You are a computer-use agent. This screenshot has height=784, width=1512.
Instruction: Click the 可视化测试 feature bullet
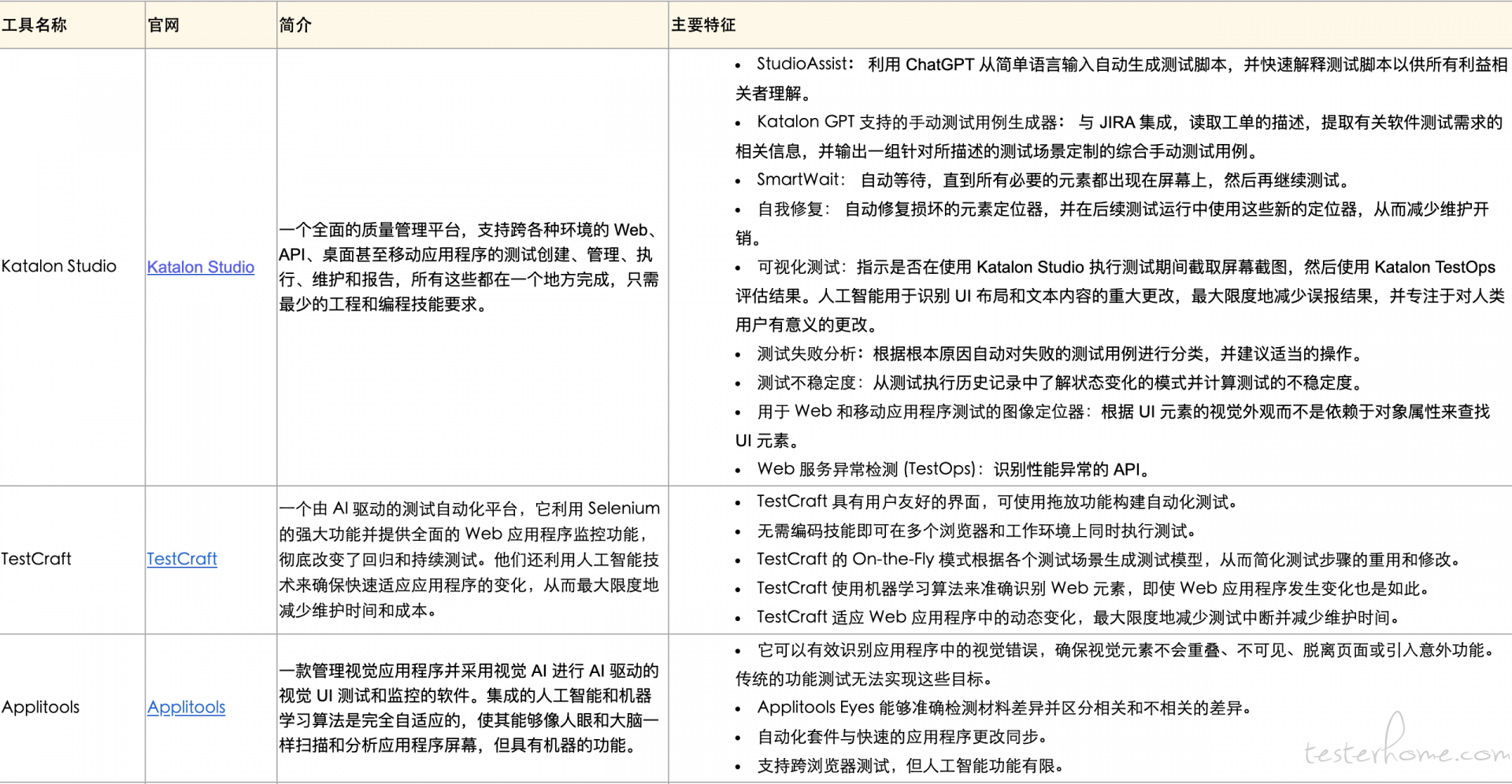click(1120, 296)
